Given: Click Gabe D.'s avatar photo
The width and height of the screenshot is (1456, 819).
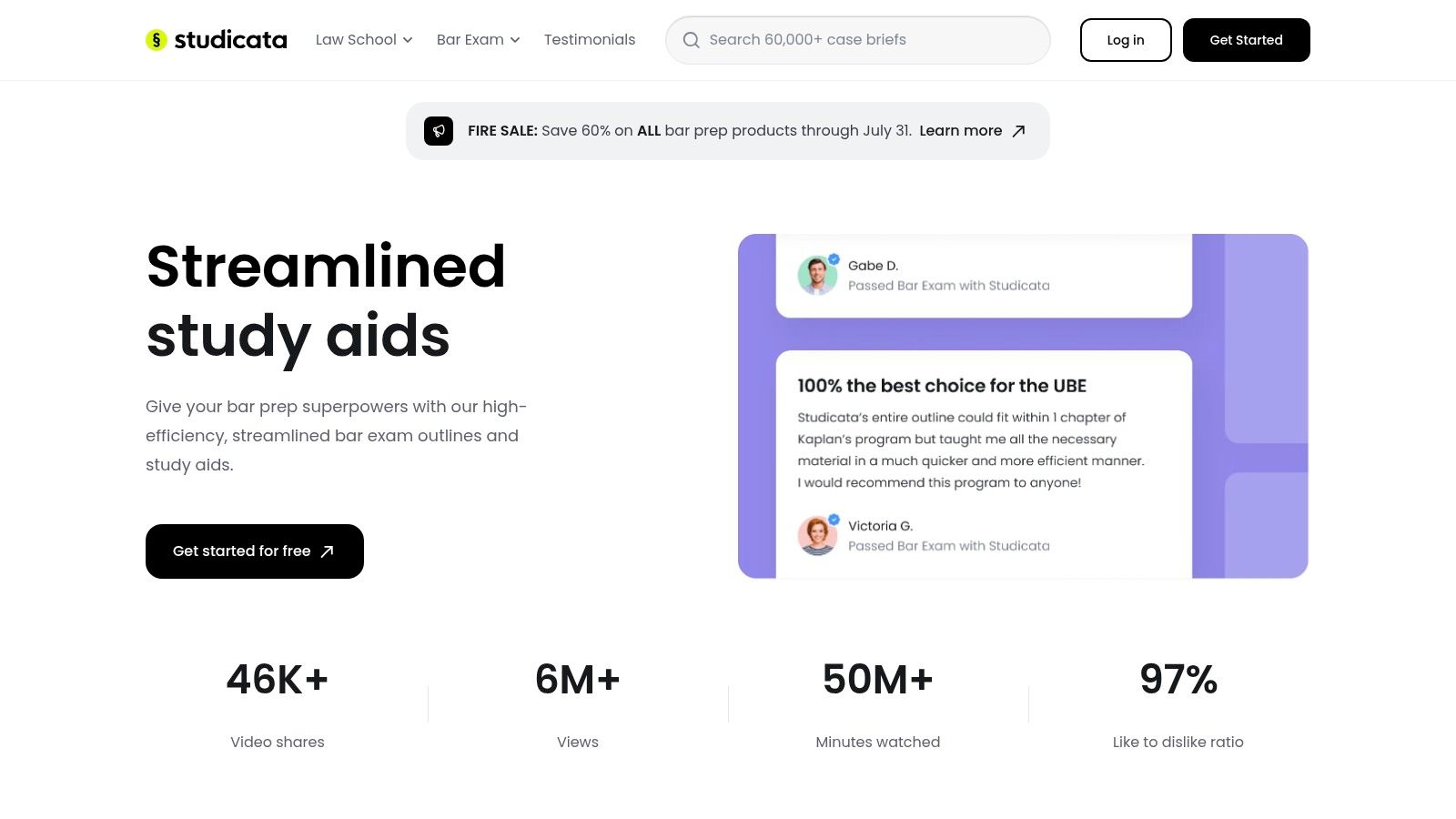Looking at the screenshot, I should (817, 276).
